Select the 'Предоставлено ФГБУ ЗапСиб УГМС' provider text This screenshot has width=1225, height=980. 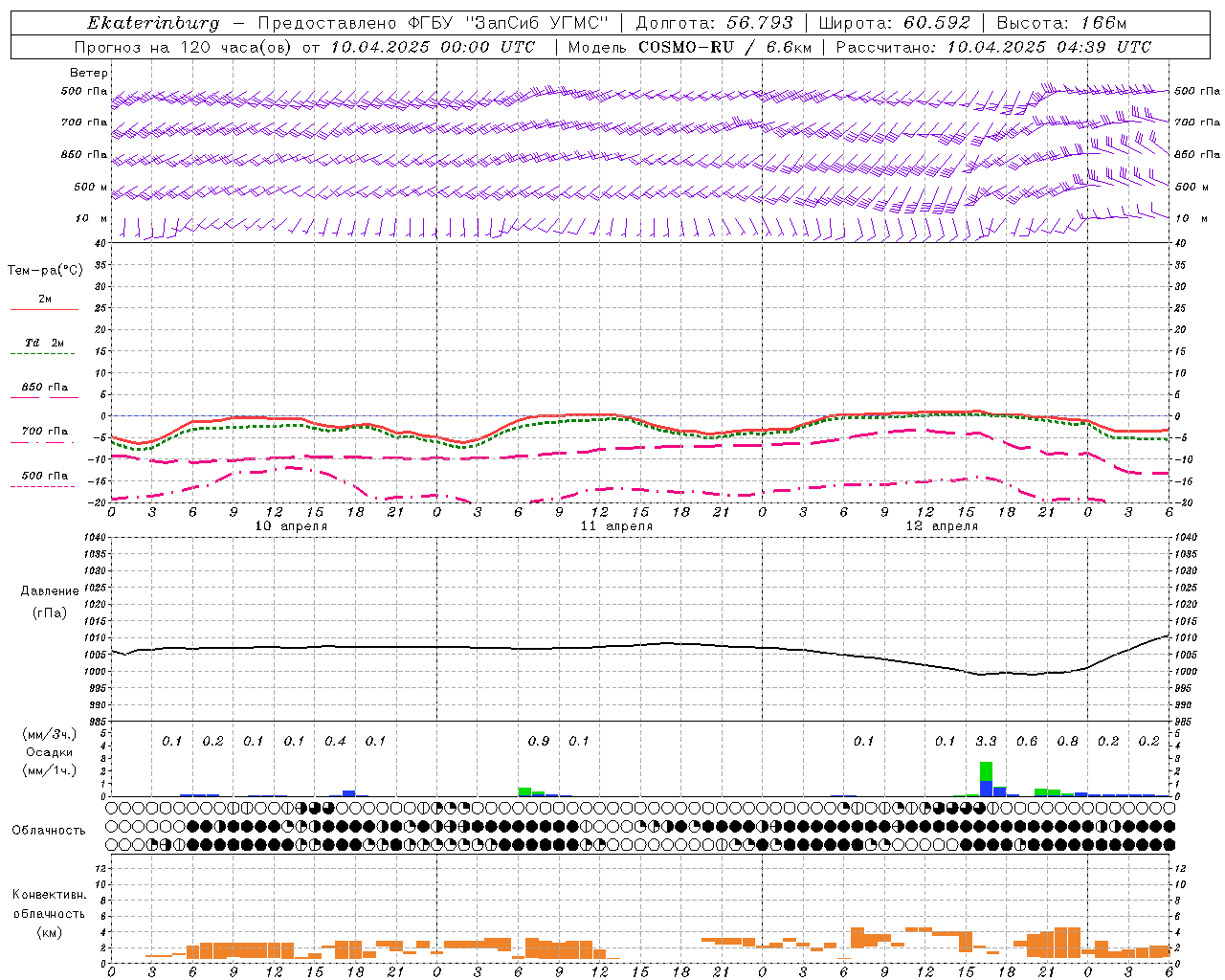pos(434,23)
